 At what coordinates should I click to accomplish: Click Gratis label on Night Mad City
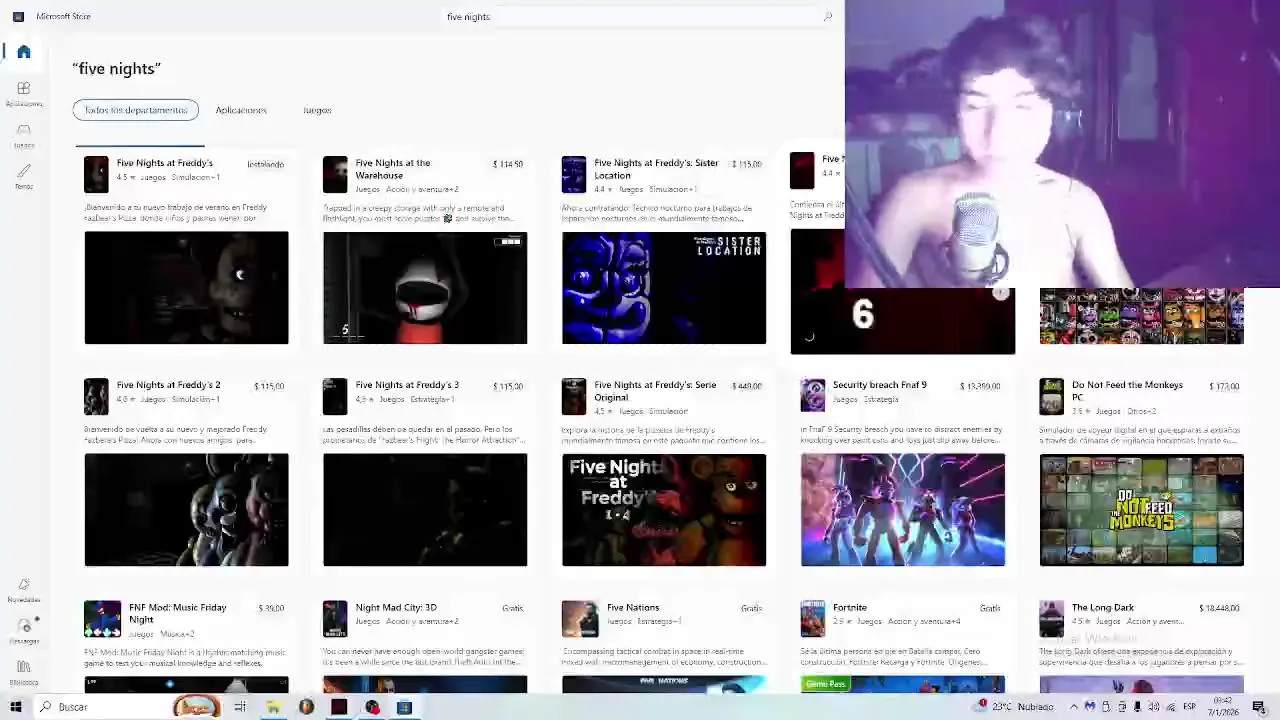[x=513, y=608]
